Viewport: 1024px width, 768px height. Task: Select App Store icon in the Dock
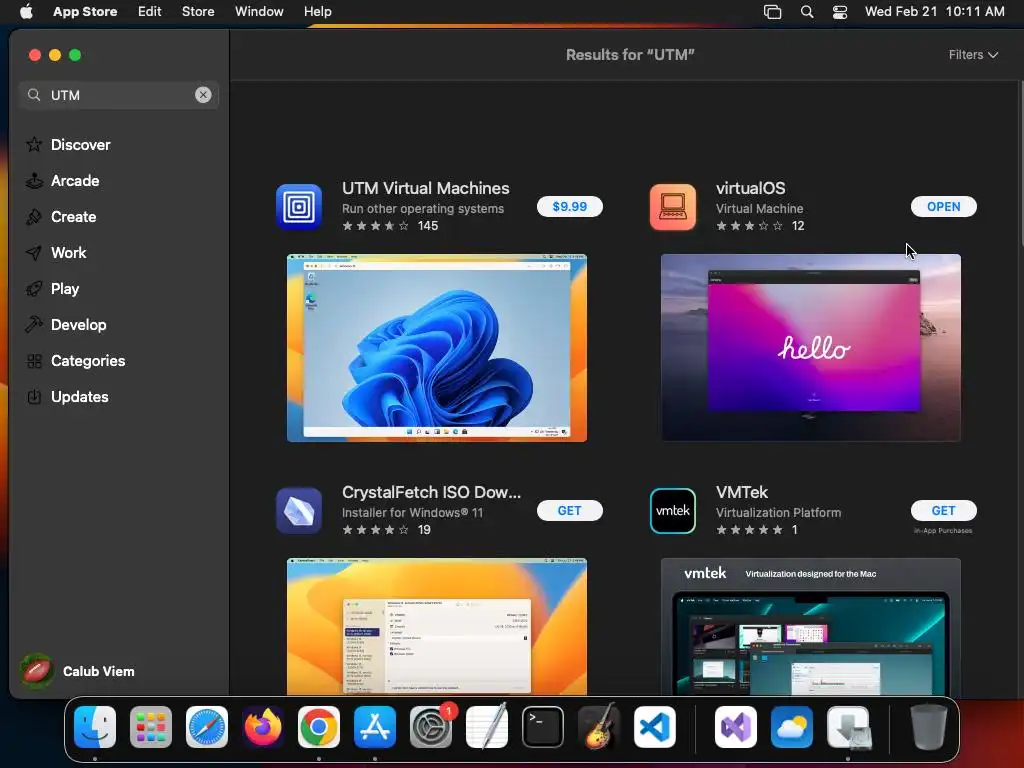tap(375, 727)
